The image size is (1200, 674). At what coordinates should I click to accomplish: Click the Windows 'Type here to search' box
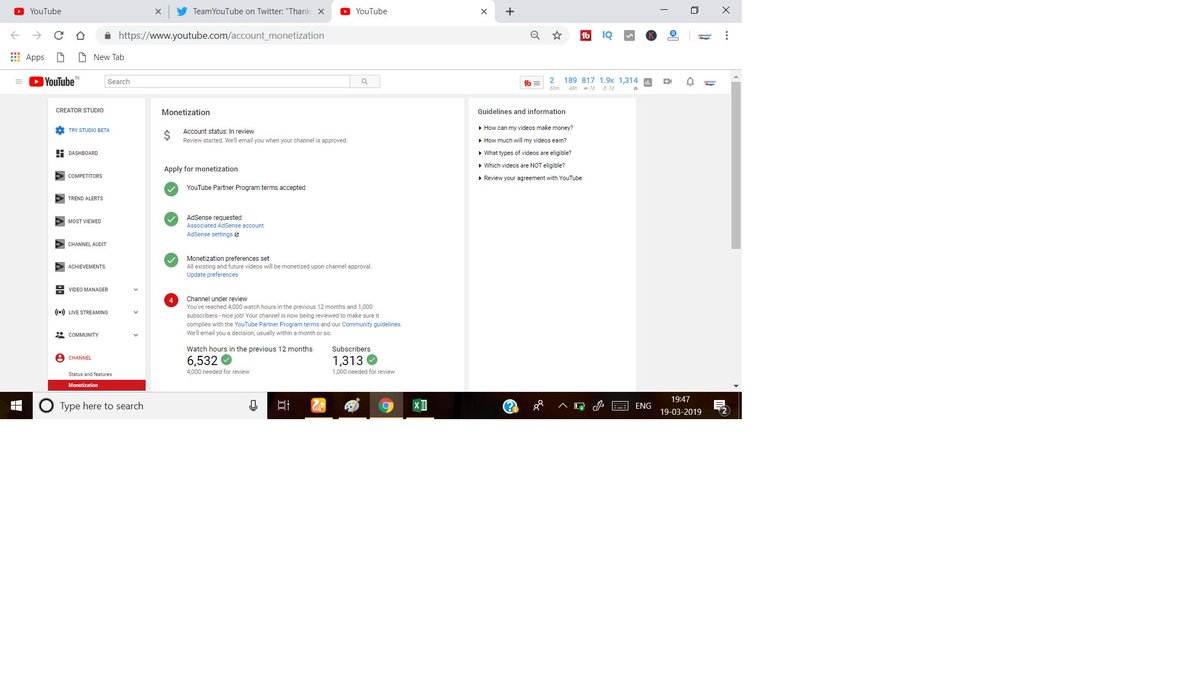tap(150, 406)
